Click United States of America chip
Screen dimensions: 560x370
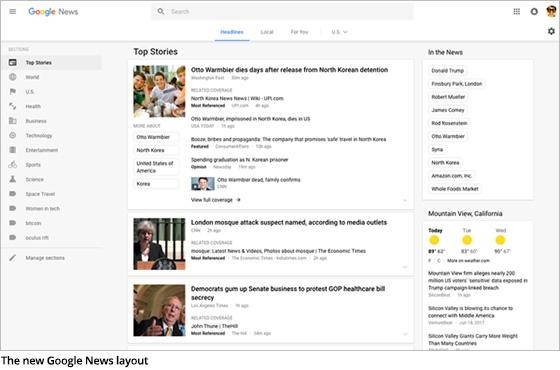pos(156,167)
